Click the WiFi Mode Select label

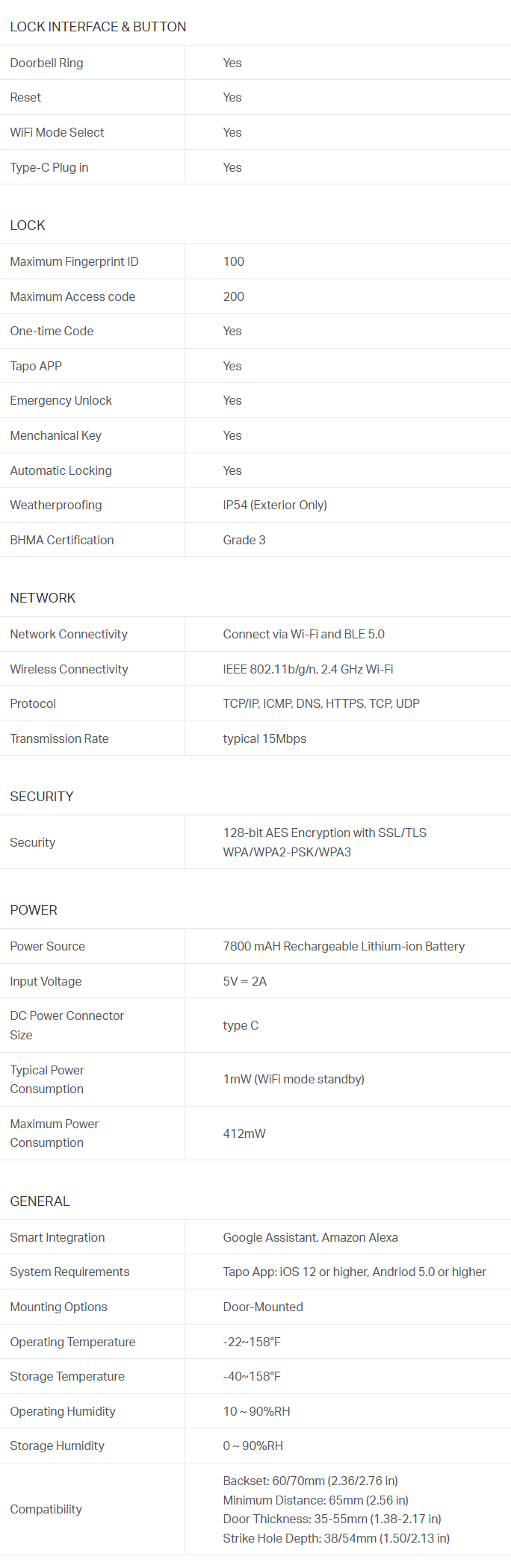57,133
